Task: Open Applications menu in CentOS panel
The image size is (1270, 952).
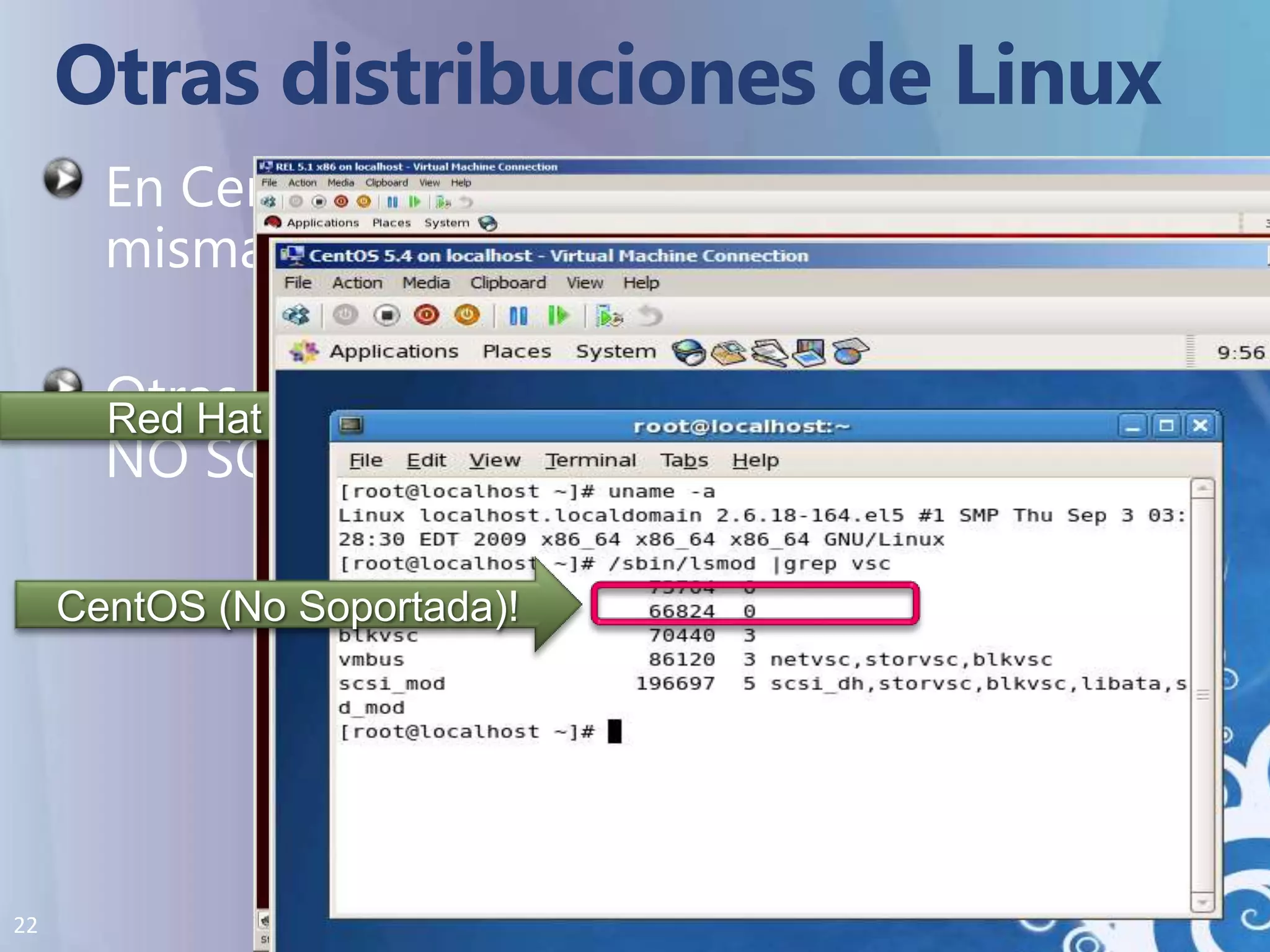Action: tap(394, 351)
